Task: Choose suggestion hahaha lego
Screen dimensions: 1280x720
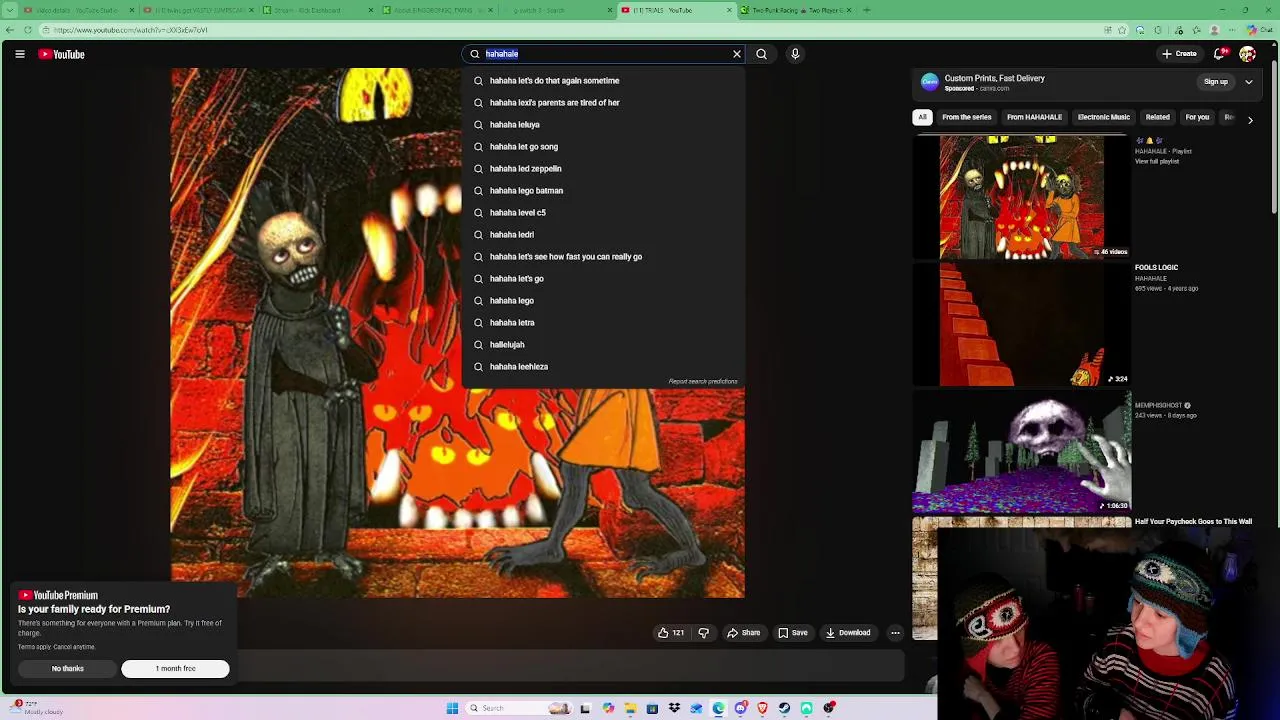Action: click(x=603, y=301)
